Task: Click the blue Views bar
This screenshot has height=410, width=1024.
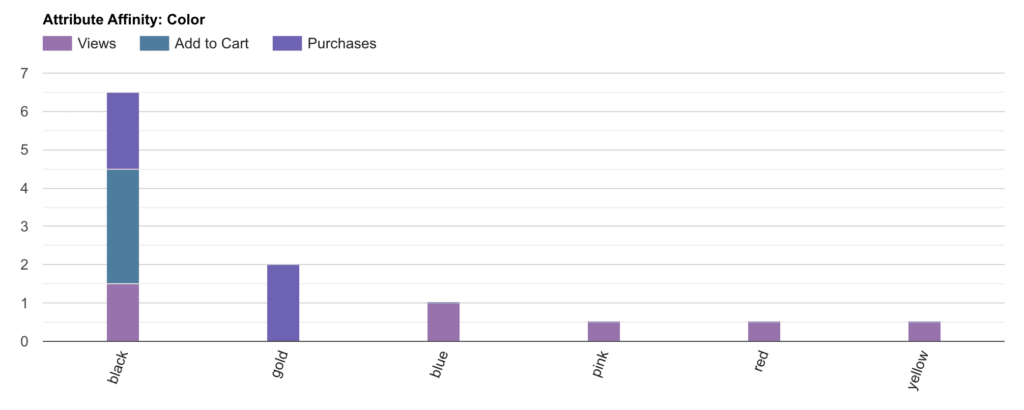Action: (443, 322)
